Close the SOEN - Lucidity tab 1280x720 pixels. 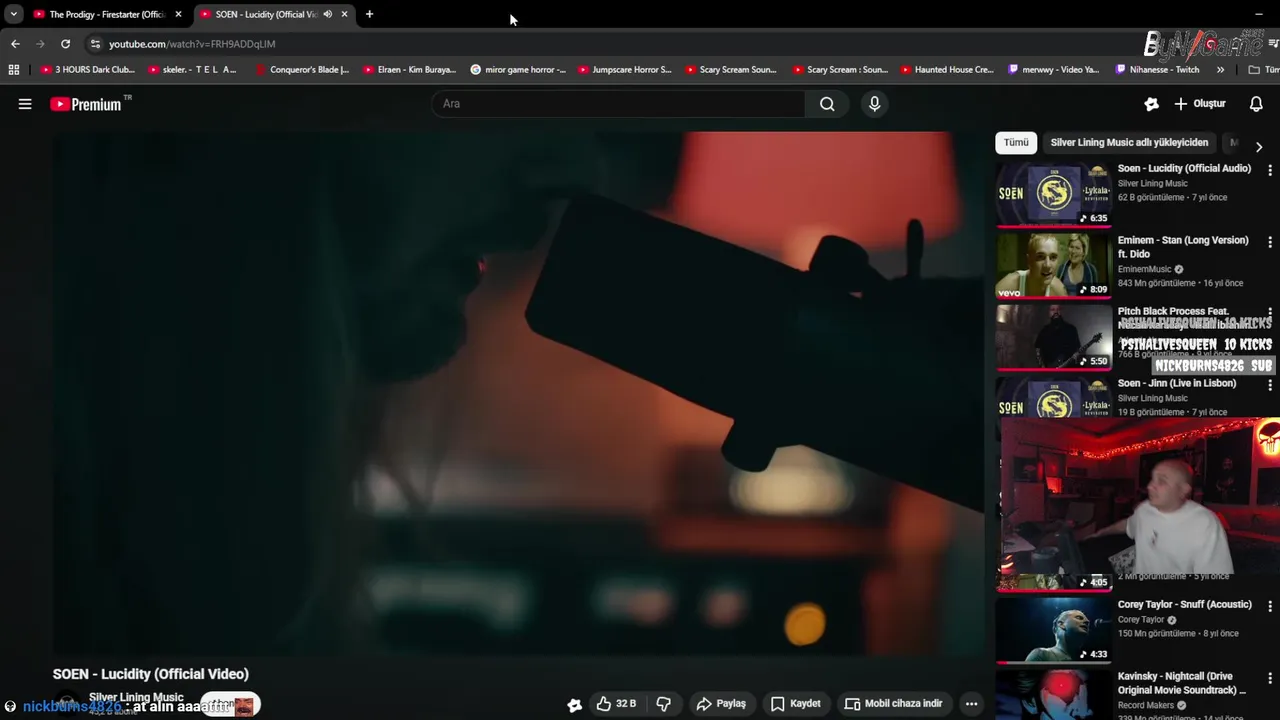pos(344,14)
